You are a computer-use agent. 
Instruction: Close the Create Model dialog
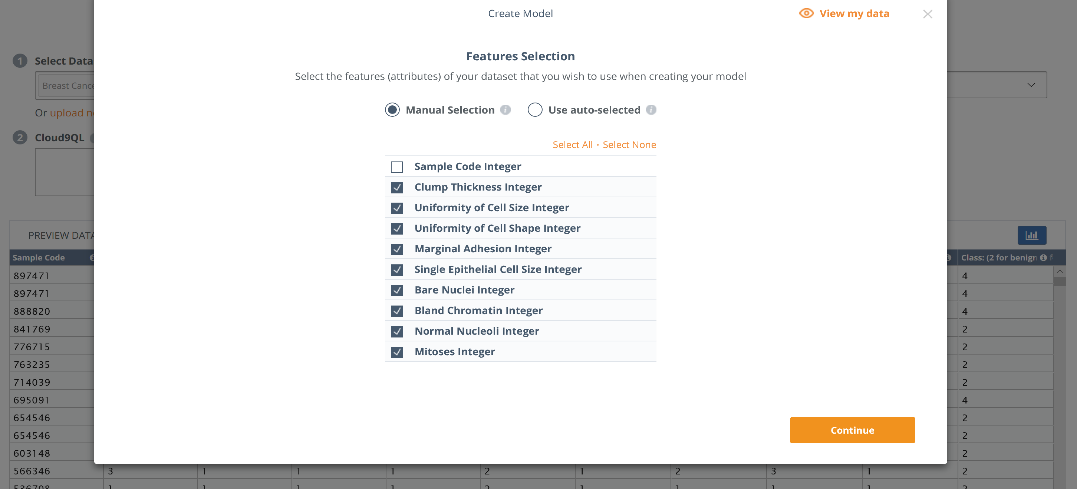tap(927, 14)
